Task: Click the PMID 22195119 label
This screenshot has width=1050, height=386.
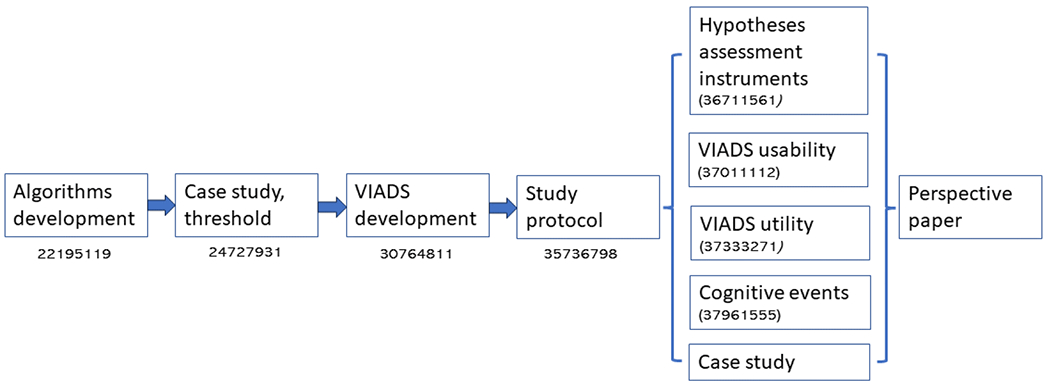Action: pyautogui.click(x=74, y=255)
